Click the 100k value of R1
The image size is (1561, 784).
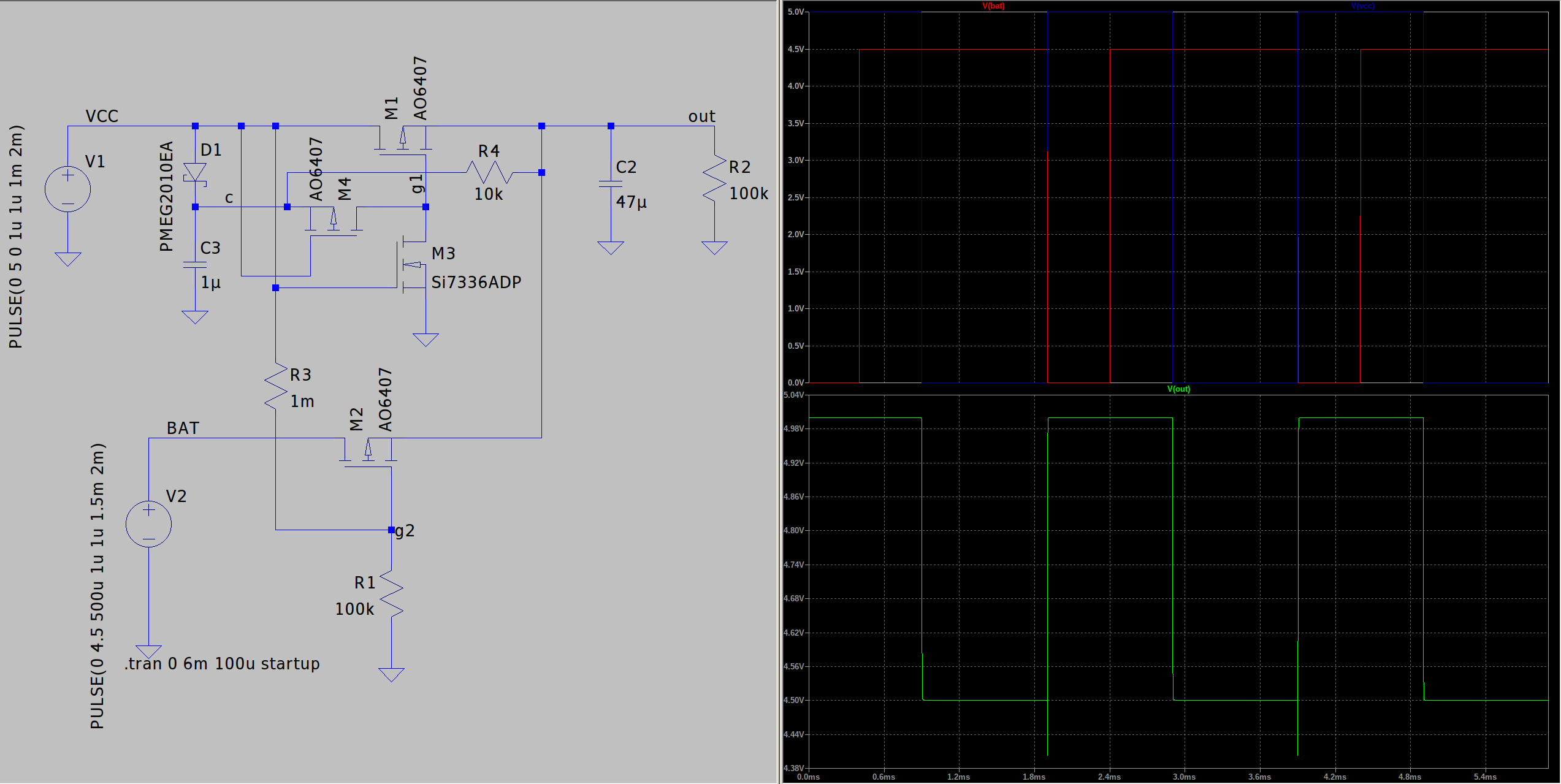354,609
